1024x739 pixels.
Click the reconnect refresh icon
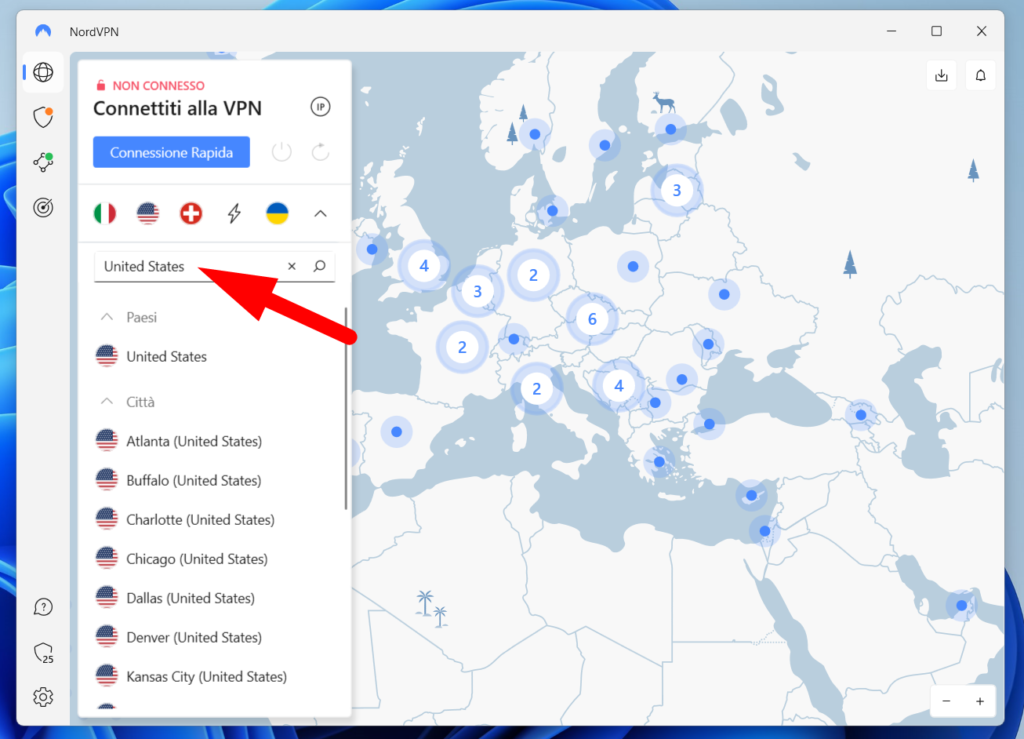coord(320,152)
